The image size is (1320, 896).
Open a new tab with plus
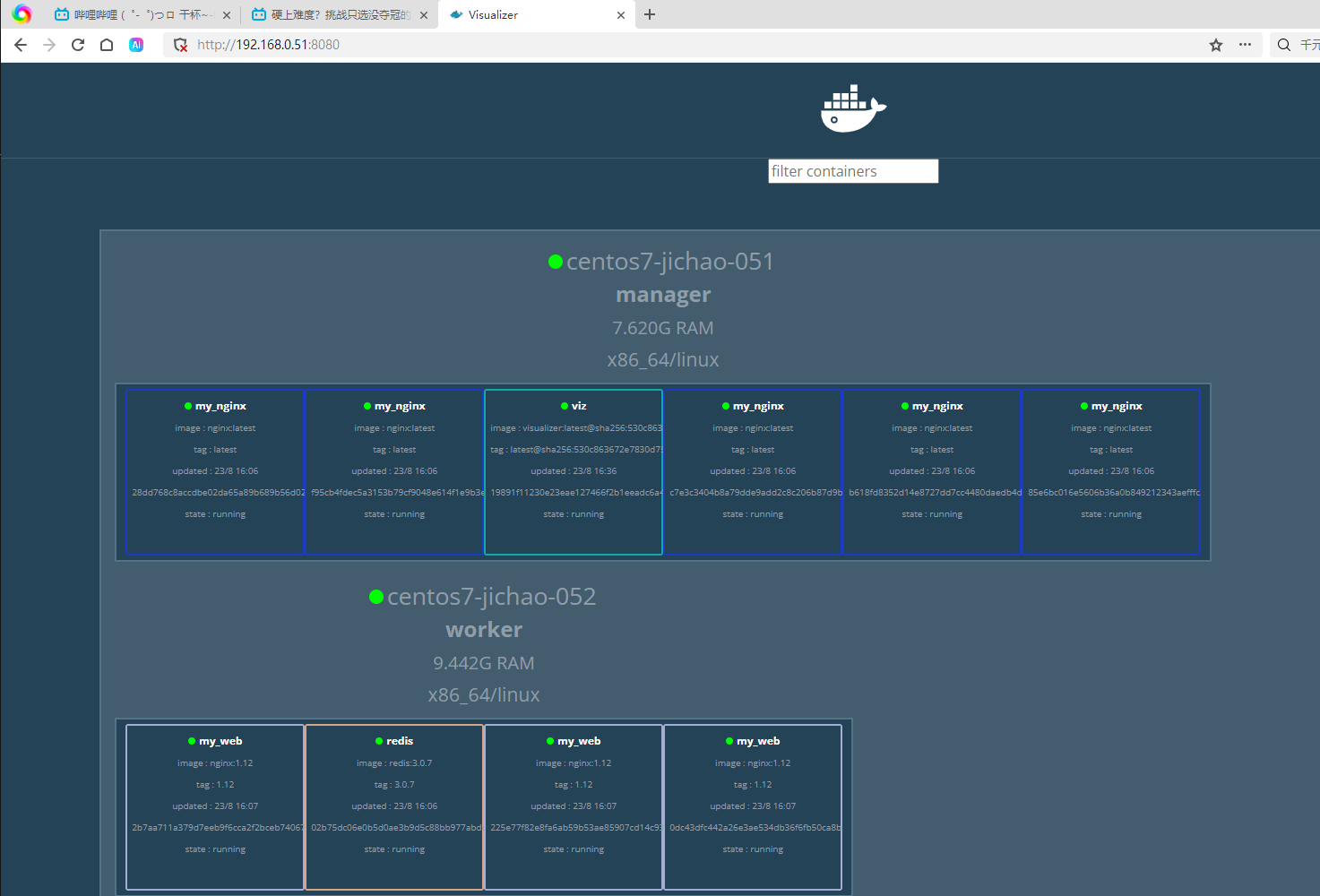click(x=650, y=14)
